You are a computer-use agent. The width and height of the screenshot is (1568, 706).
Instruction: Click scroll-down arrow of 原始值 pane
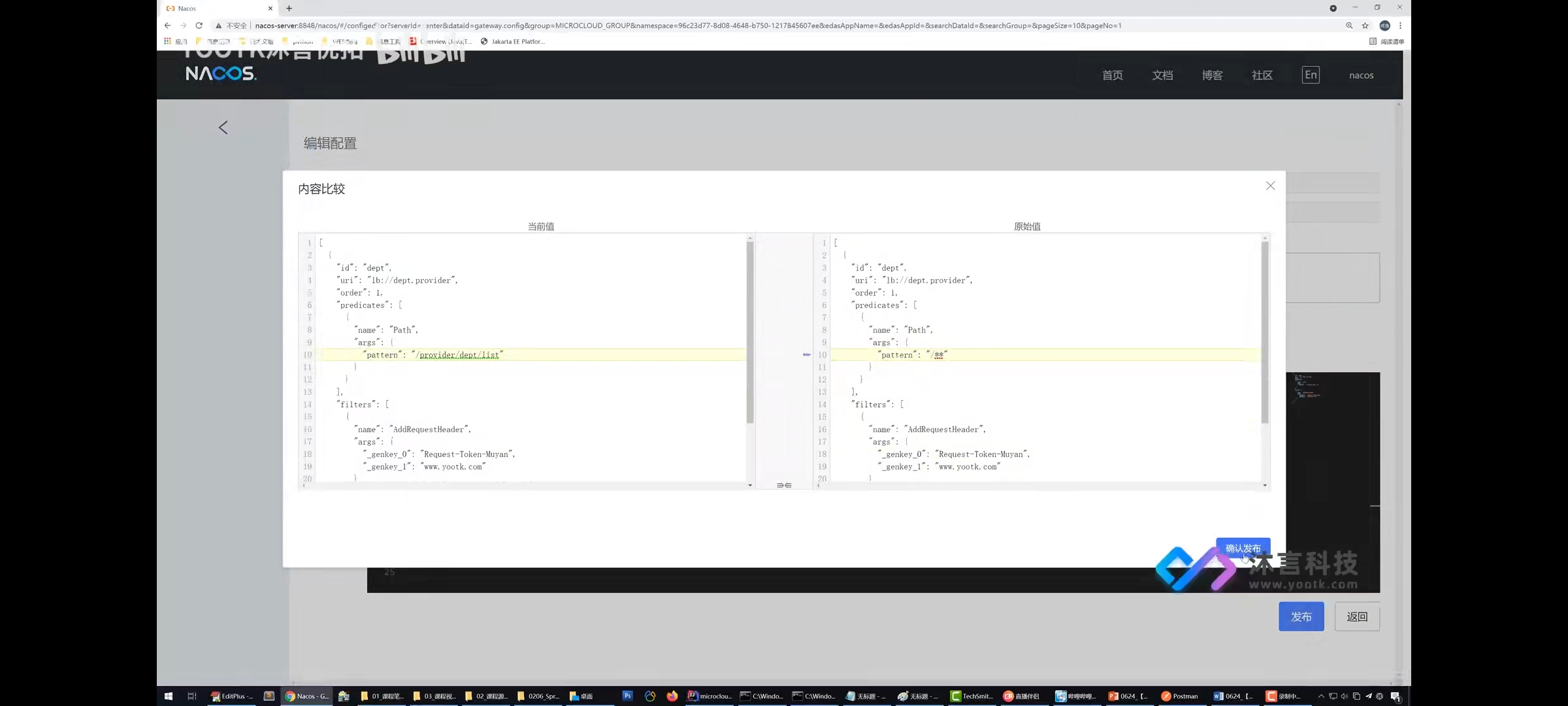(x=1265, y=485)
